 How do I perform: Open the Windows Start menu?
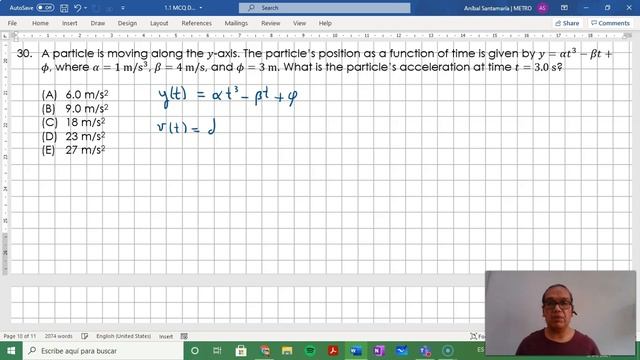pyautogui.click(x=11, y=351)
